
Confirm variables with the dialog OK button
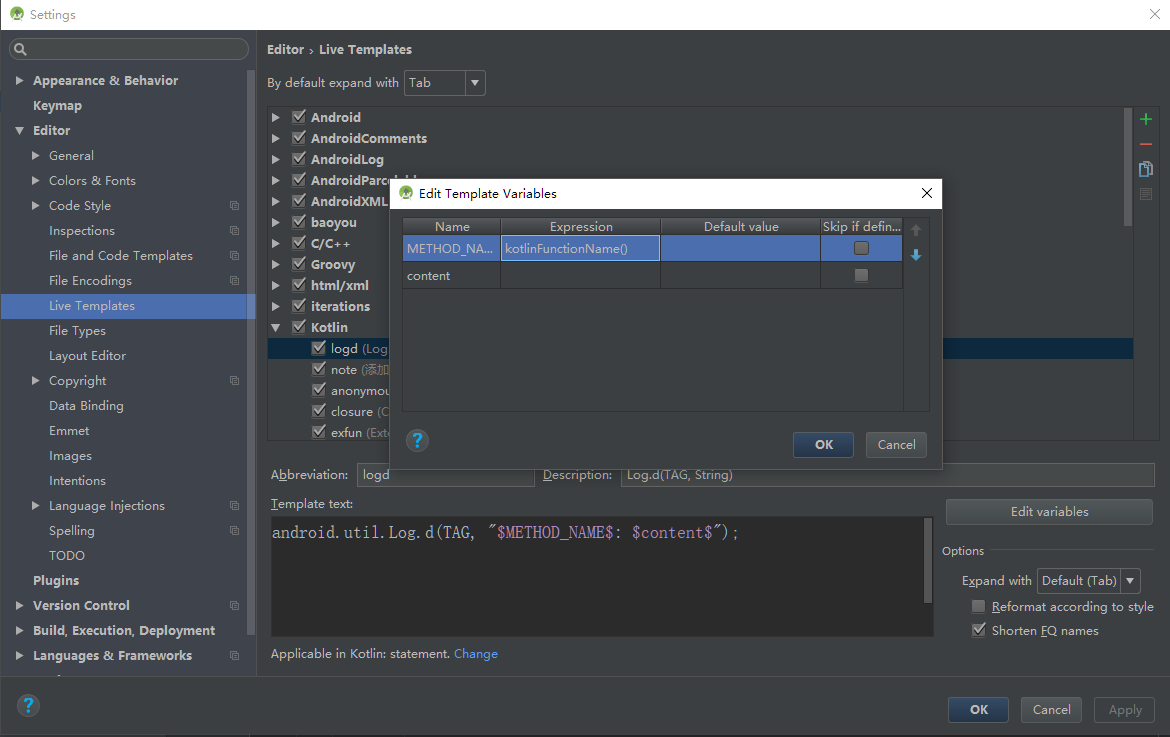point(823,444)
